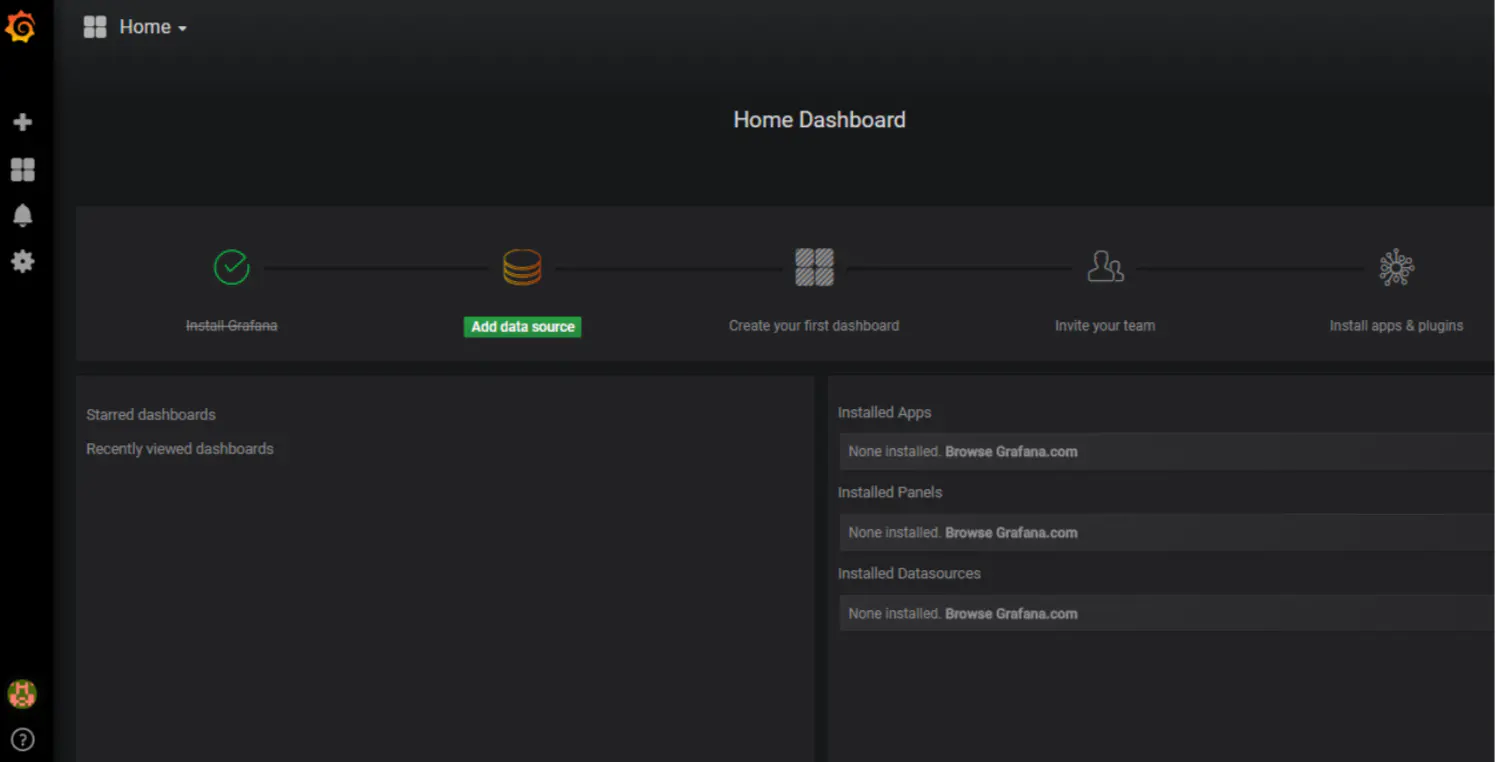This screenshot has width=1498, height=762.
Task: Click the Invite your team link
Action: tap(1105, 326)
